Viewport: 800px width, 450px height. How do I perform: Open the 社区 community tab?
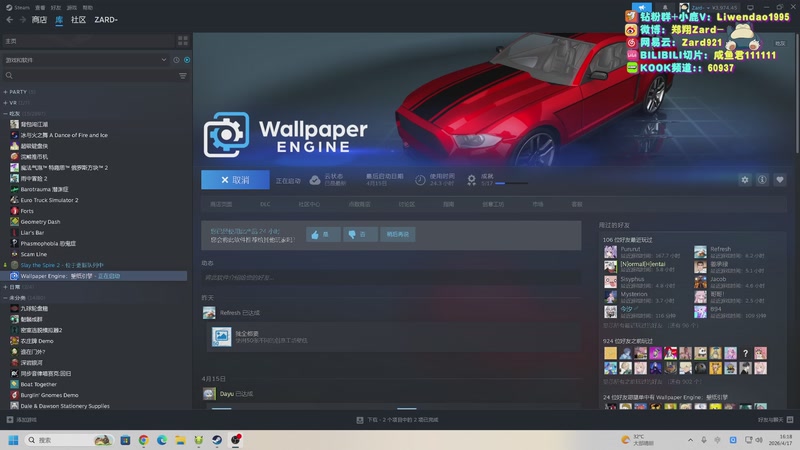78,19
